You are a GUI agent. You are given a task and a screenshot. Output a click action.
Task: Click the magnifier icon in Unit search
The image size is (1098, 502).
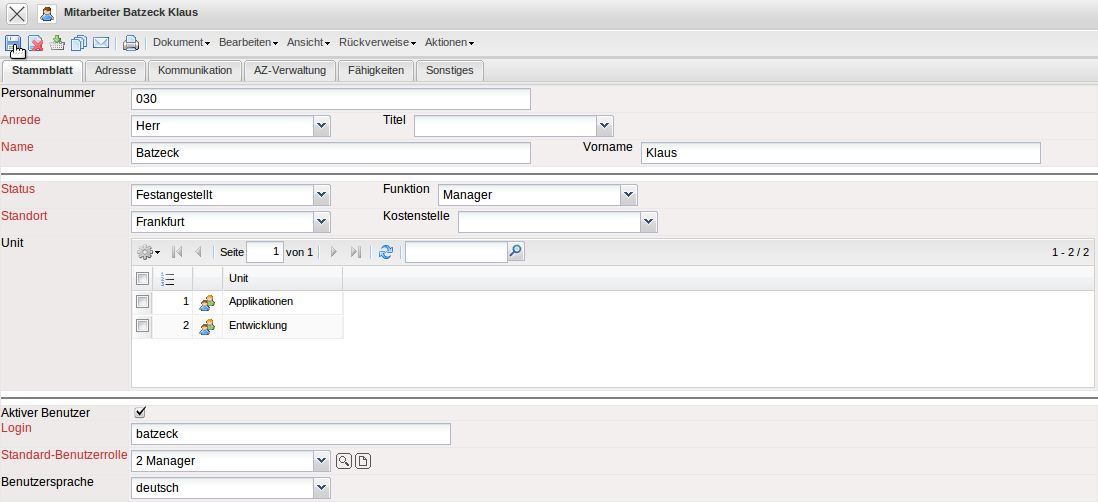(x=516, y=252)
